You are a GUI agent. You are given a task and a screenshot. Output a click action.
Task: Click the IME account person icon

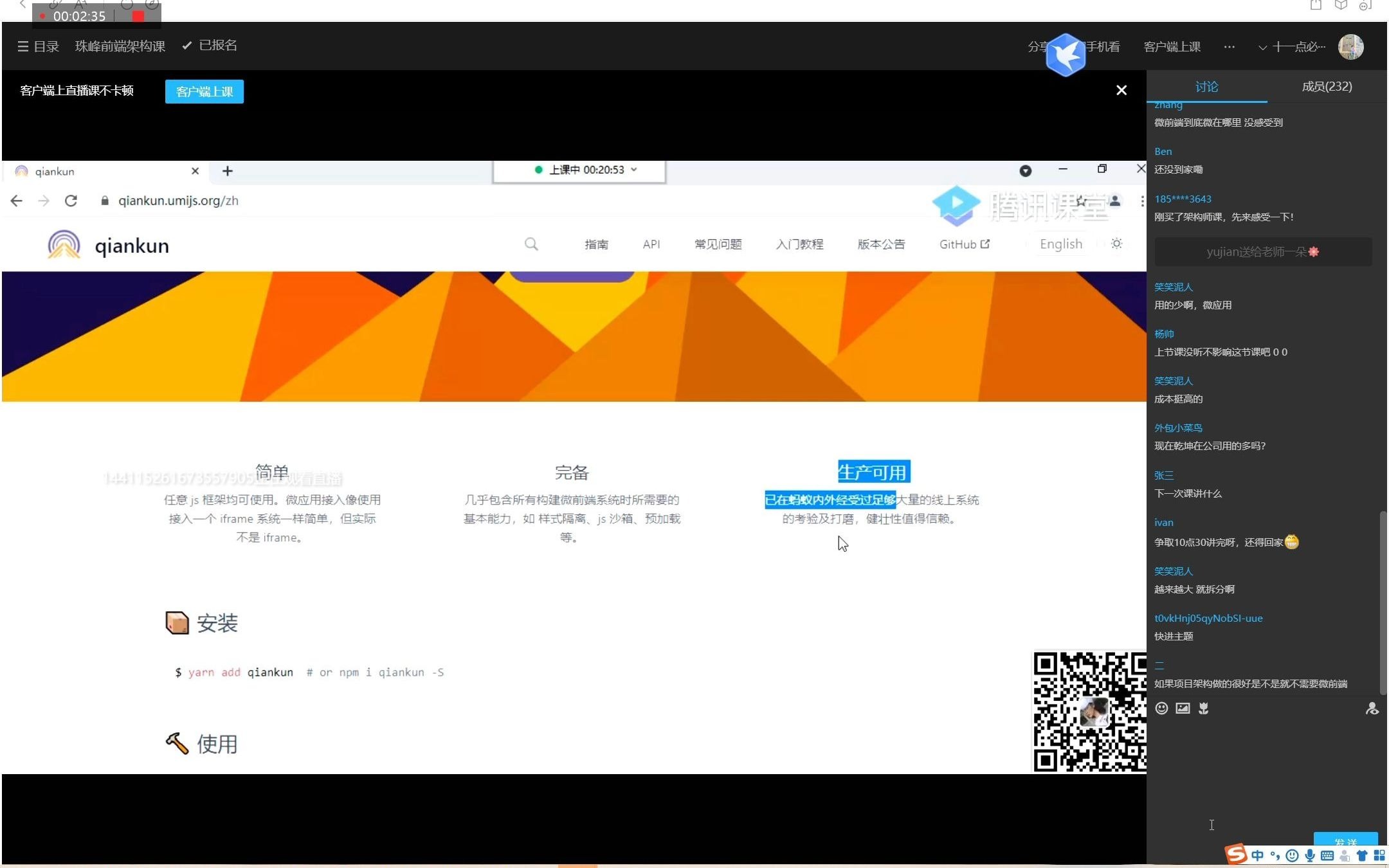1345,855
